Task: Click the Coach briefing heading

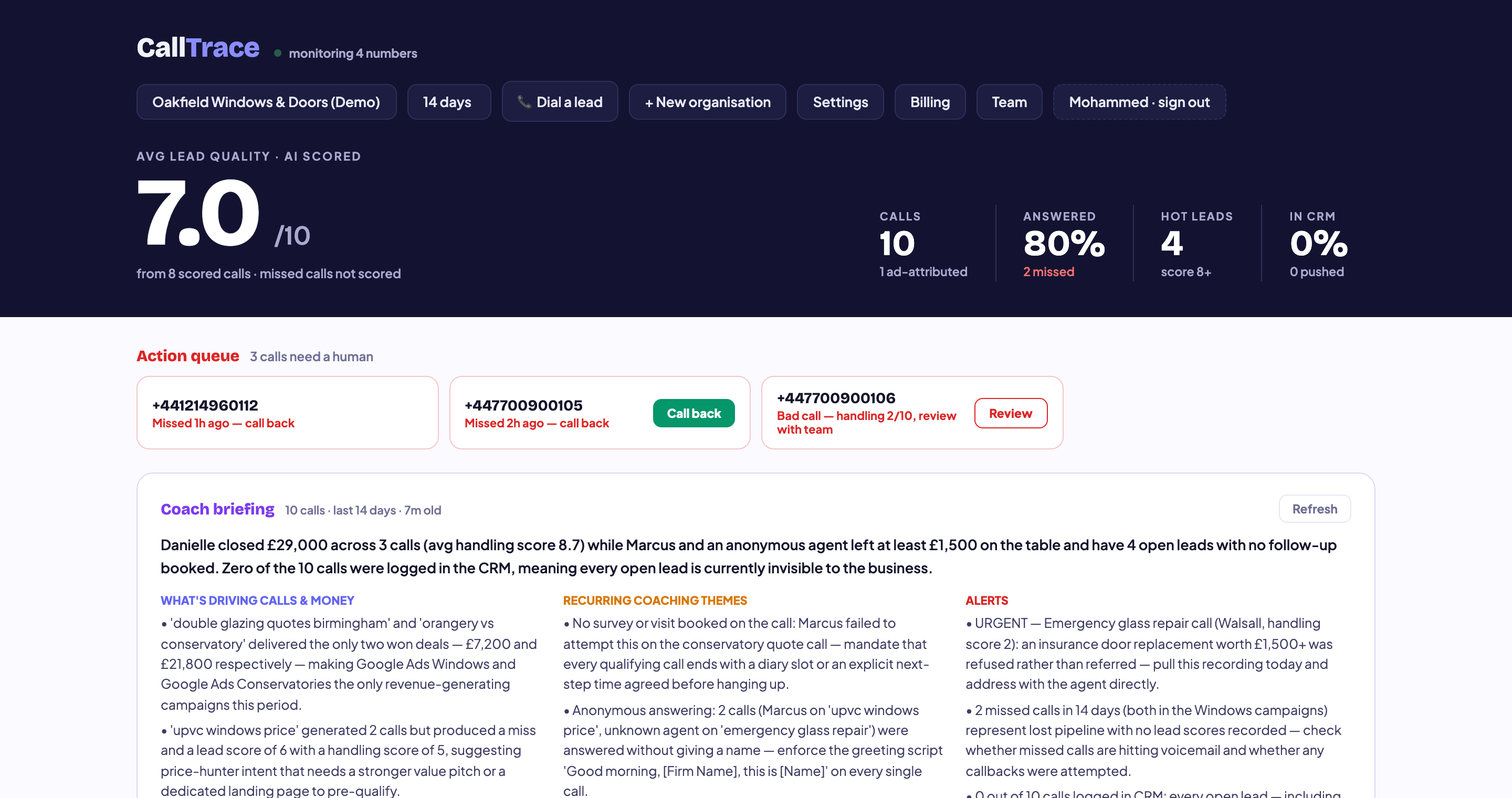Action: [x=217, y=509]
